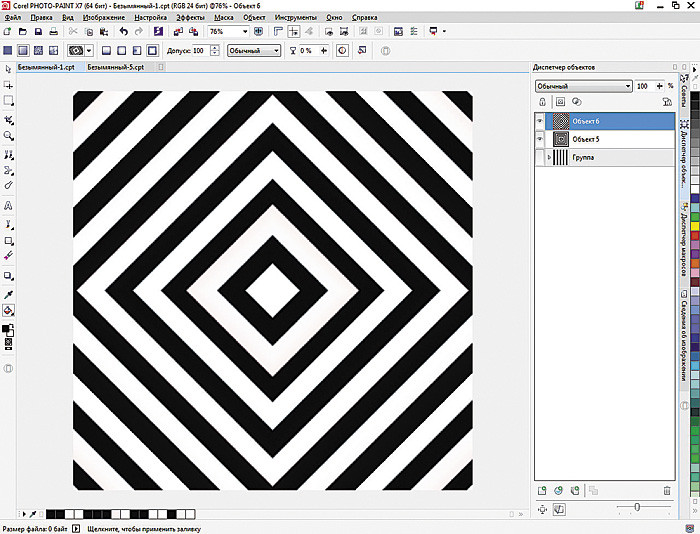Open Обычный merge mode dropdown in Object Manager
700x534 pixels.
click(x=584, y=86)
